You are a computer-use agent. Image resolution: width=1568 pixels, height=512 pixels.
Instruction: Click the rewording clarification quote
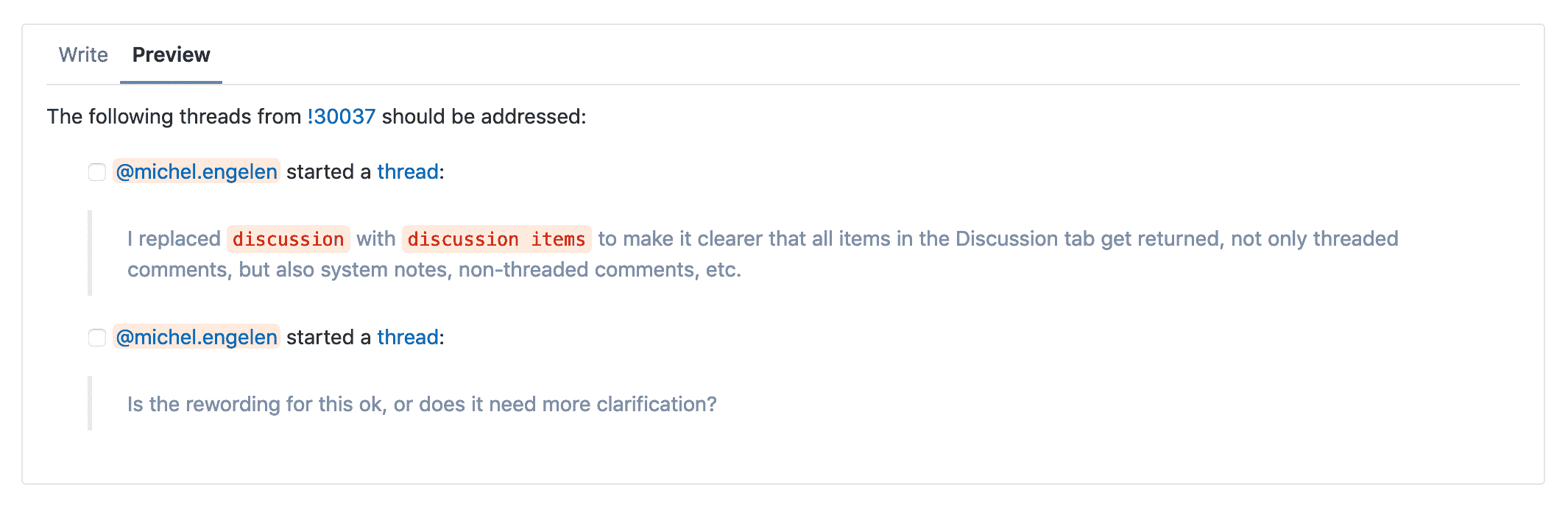point(422,404)
